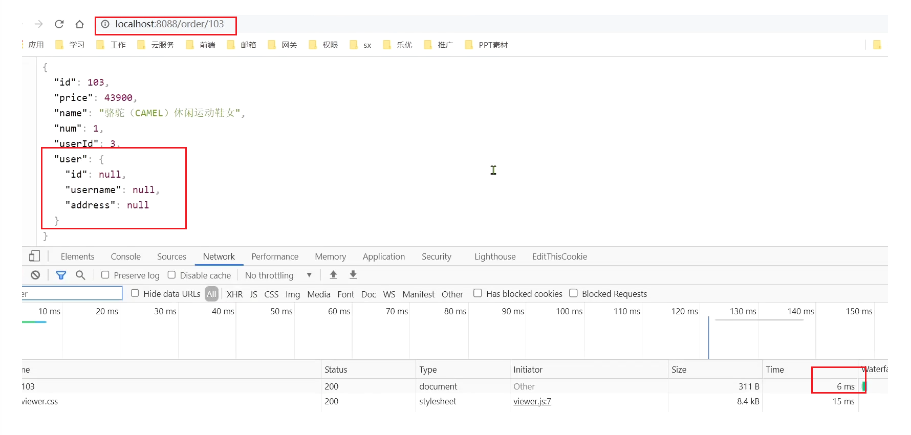Open the No throttling dropdown
The width and height of the screenshot is (911, 435).
[x=279, y=275]
